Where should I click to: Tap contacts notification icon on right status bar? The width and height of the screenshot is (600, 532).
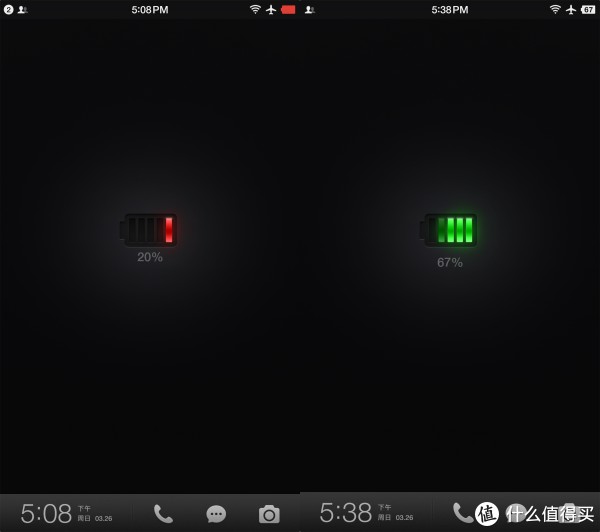click(310, 10)
